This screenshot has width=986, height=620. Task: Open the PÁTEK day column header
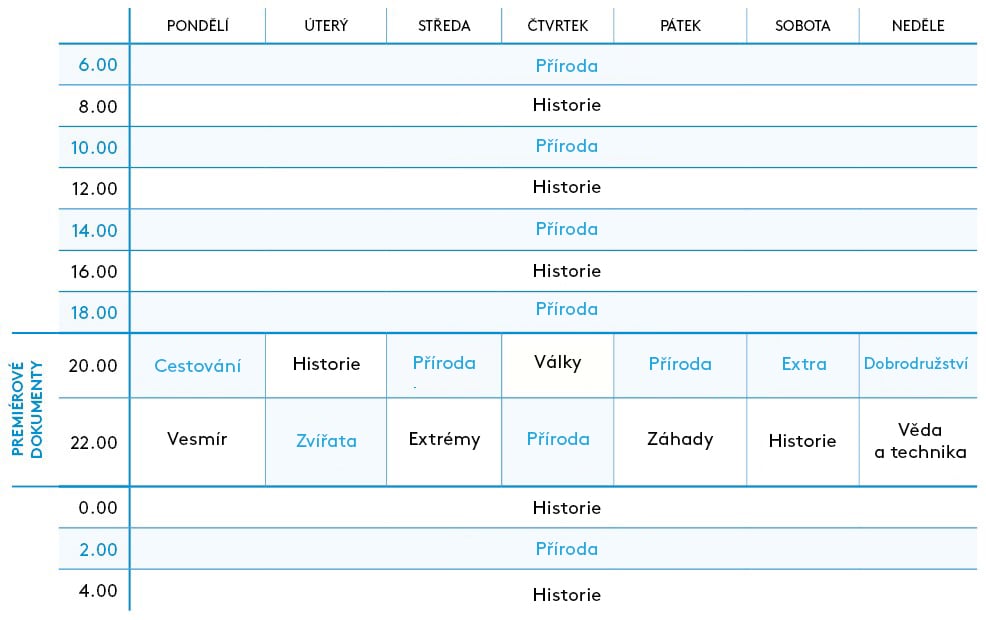pyautogui.click(x=680, y=26)
